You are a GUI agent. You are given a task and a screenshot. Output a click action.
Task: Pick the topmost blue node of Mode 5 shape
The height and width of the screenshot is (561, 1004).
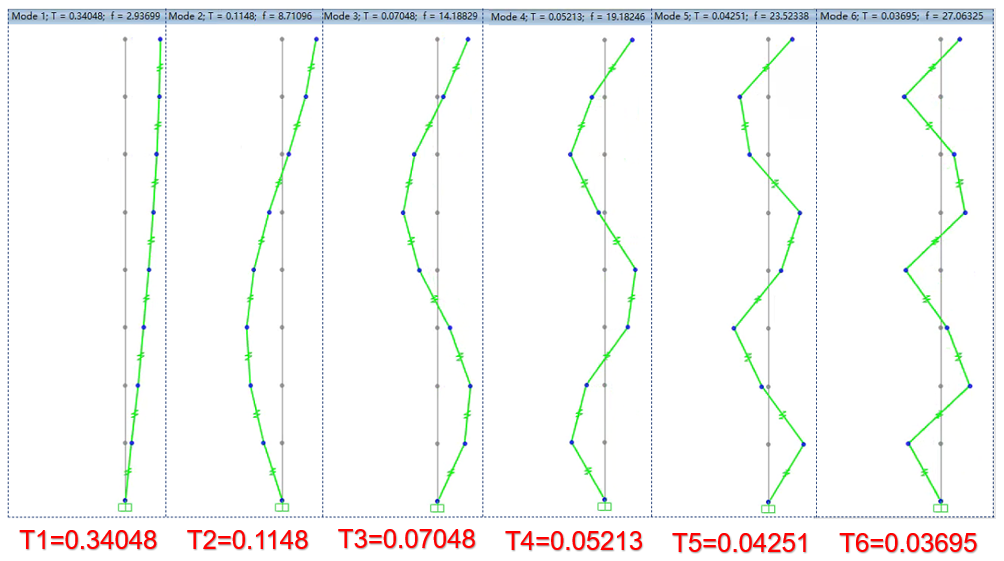point(792,40)
